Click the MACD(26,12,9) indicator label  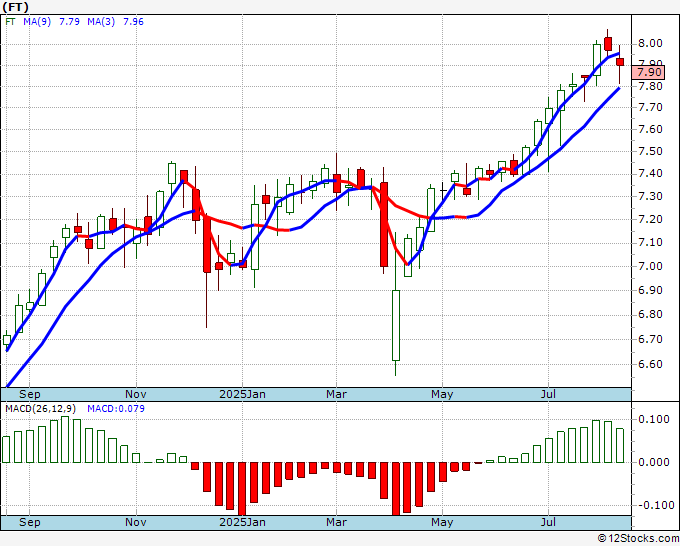pyautogui.click(x=40, y=409)
